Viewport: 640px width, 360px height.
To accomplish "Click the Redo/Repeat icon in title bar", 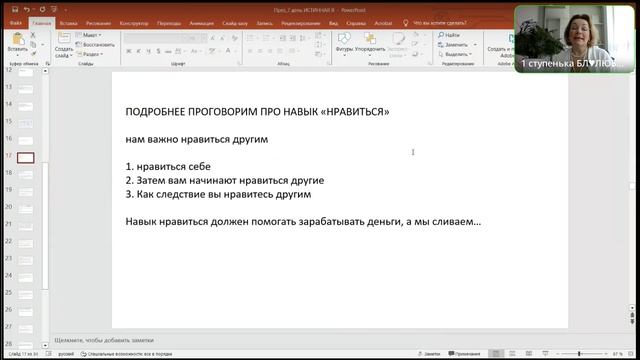I will pos(42,9).
